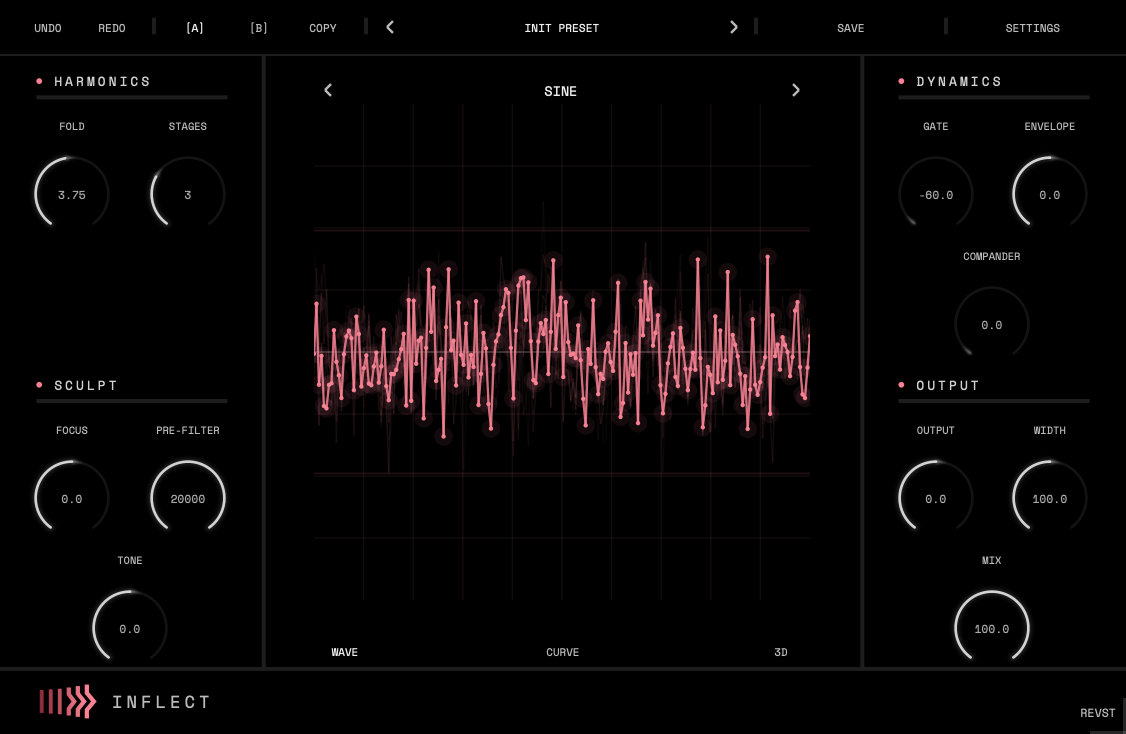The width and height of the screenshot is (1126, 734).
Task: Switch to the A state
Action: (195, 28)
